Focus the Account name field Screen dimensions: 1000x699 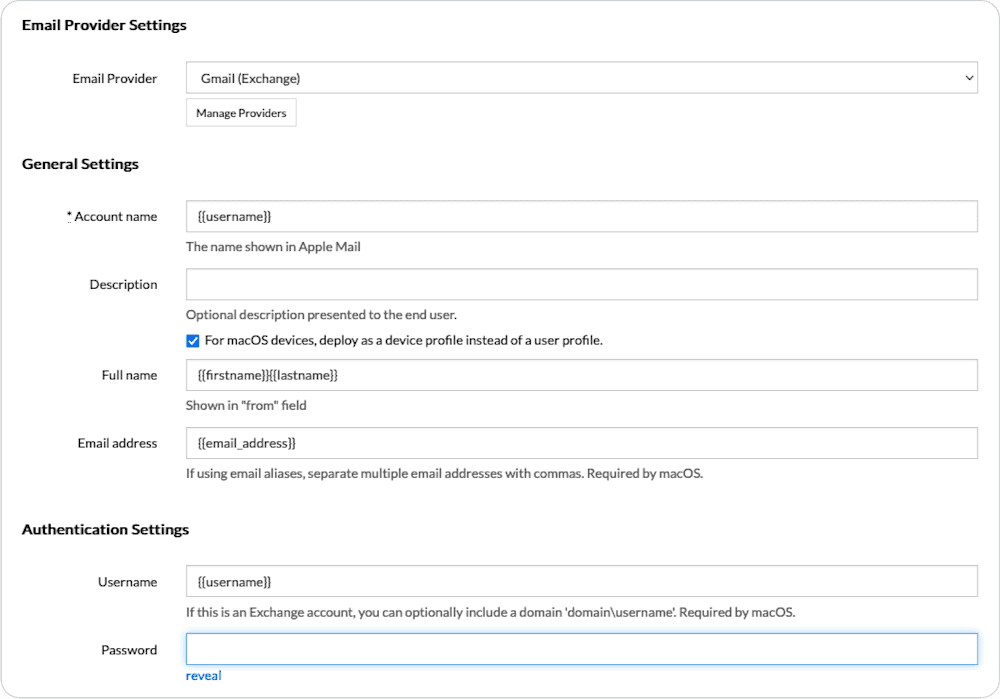tap(582, 216)
